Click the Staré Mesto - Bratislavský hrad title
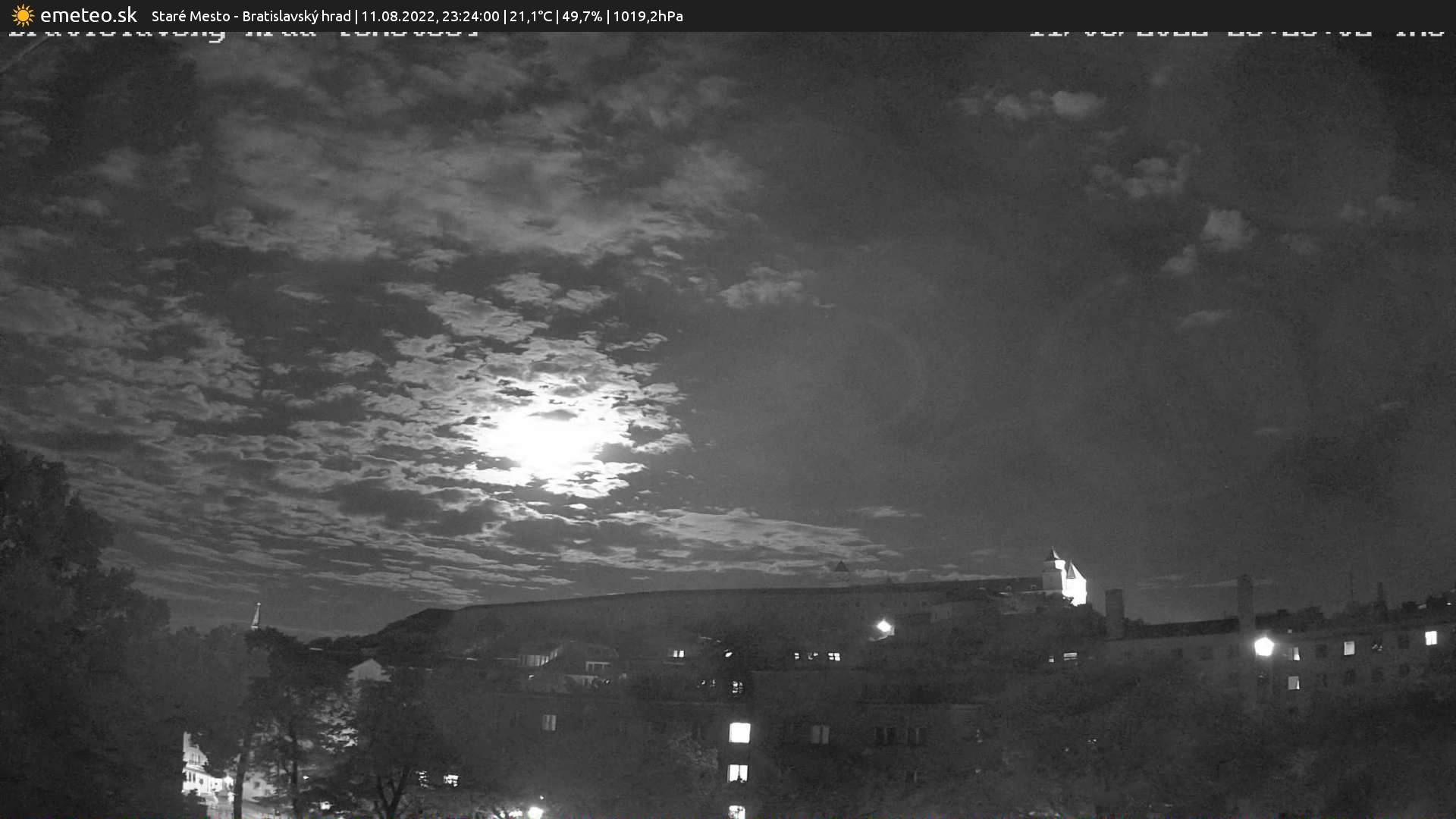Image resolution: width=1456 pixels, height=819 pixels. 251,16
